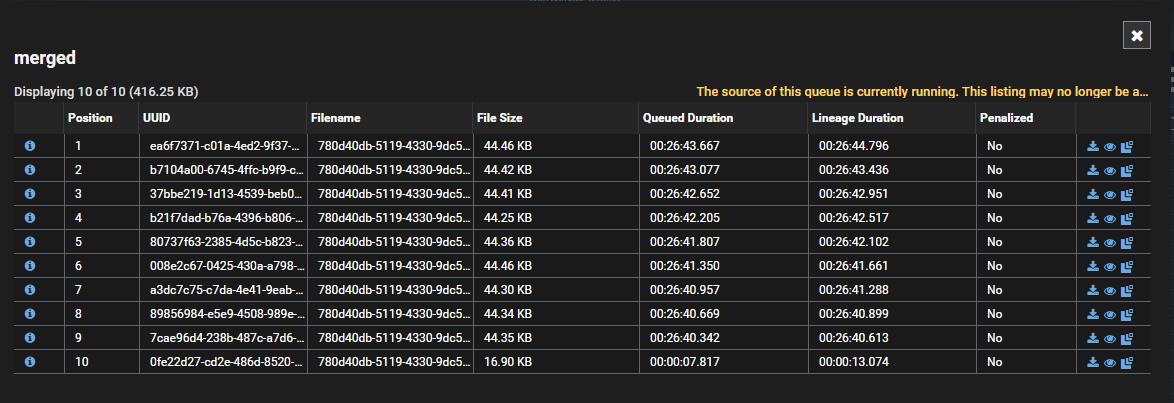1174x403 pixels.
Task: Open details info for position 5 flowfile
Action: [30, 242]
